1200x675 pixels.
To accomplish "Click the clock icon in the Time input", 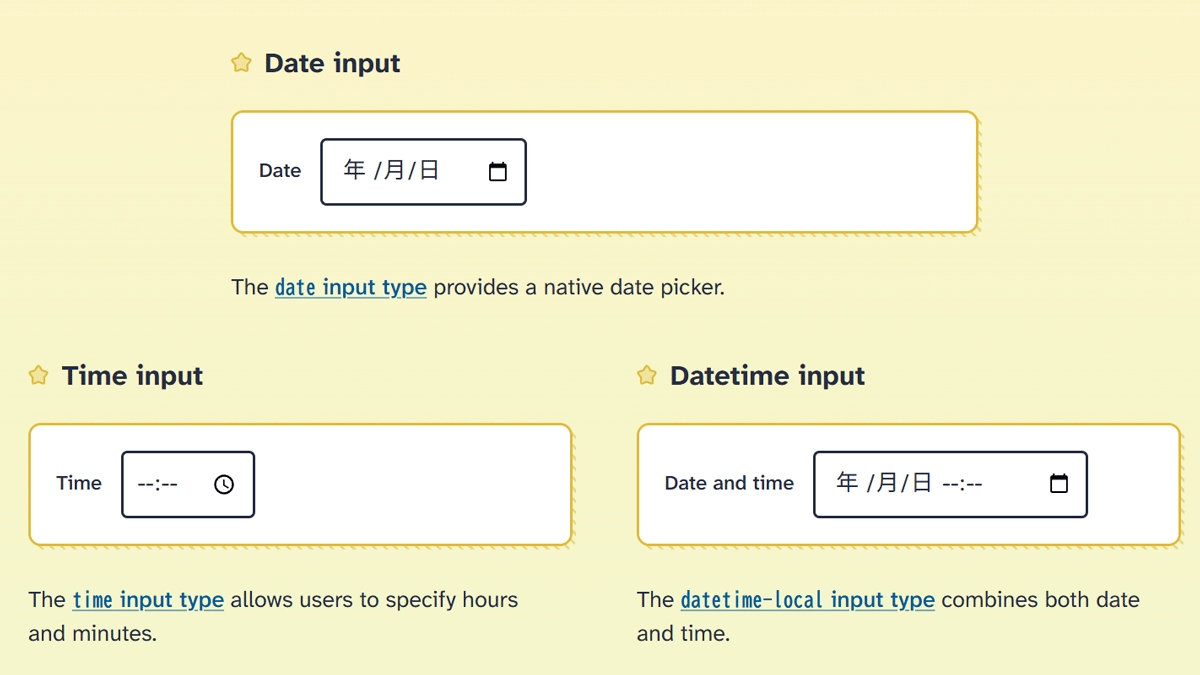I will [224, 484].
